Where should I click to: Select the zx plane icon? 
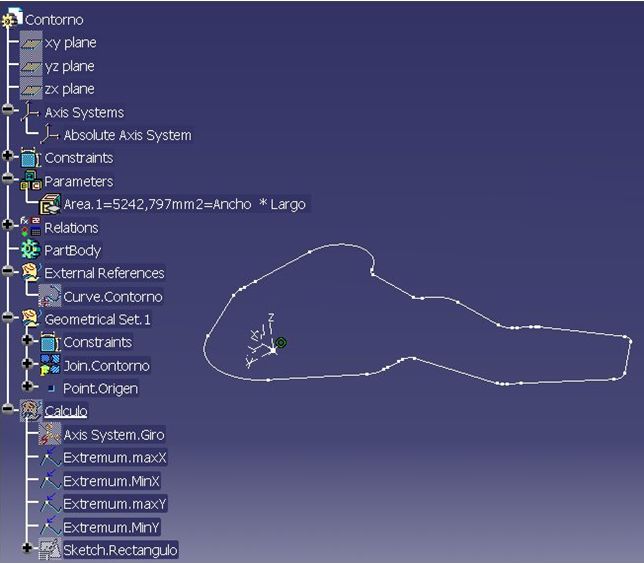click(31, 89)
